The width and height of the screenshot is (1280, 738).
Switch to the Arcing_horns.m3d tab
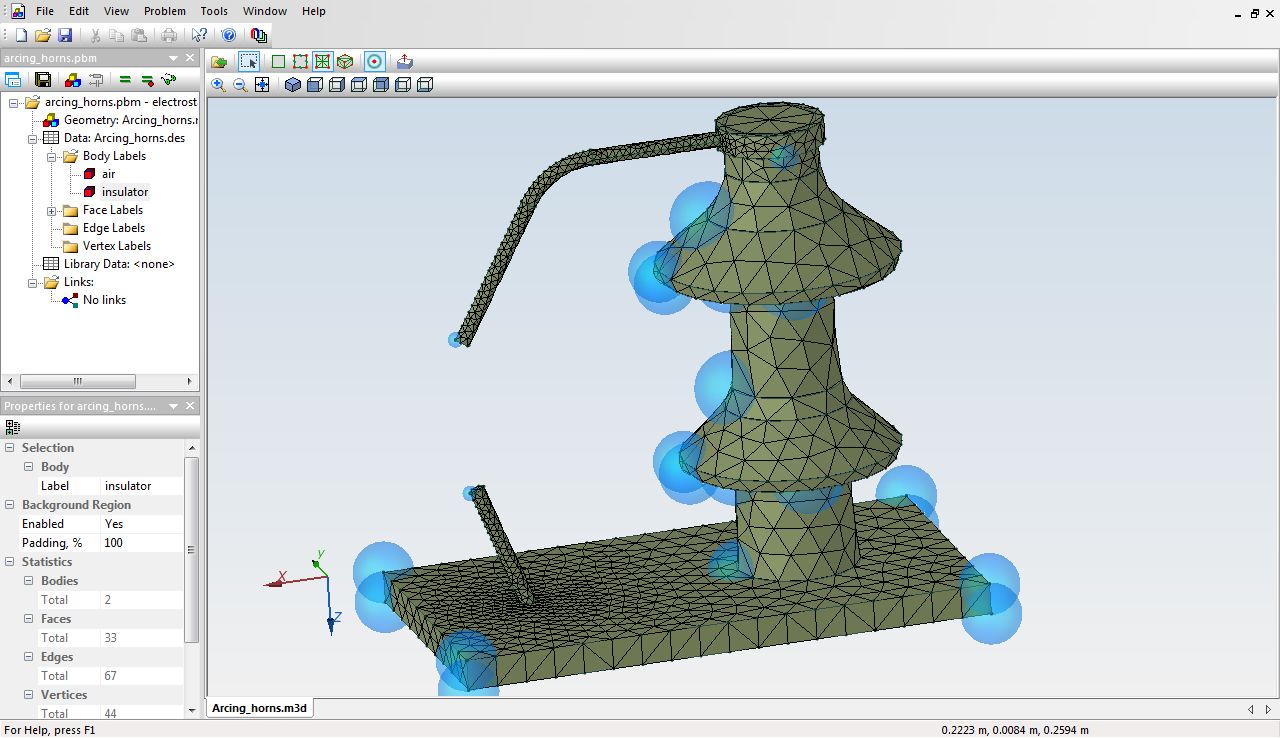click(259, 708)
